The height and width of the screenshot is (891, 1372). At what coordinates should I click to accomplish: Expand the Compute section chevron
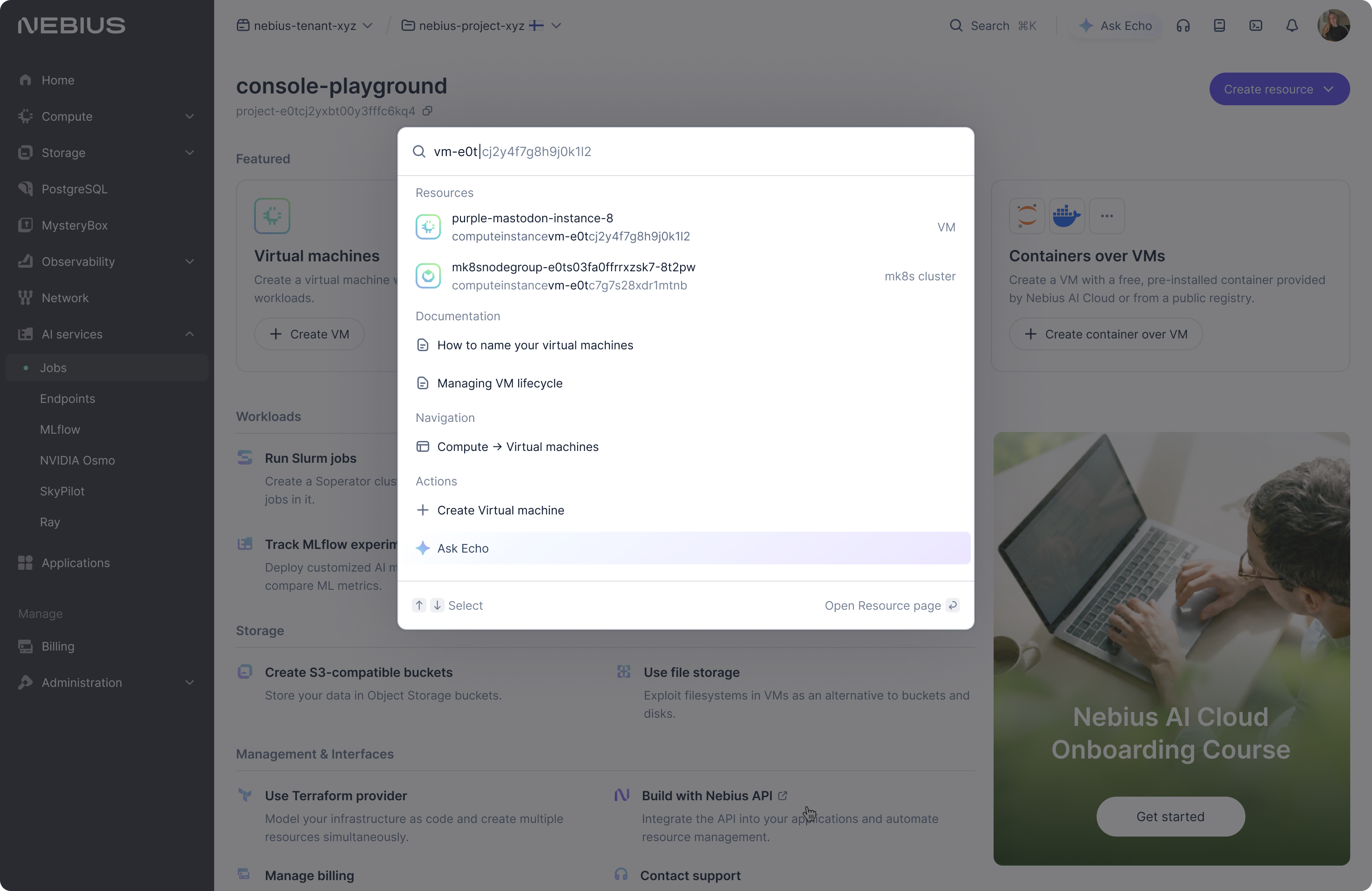tap(190, 117)
